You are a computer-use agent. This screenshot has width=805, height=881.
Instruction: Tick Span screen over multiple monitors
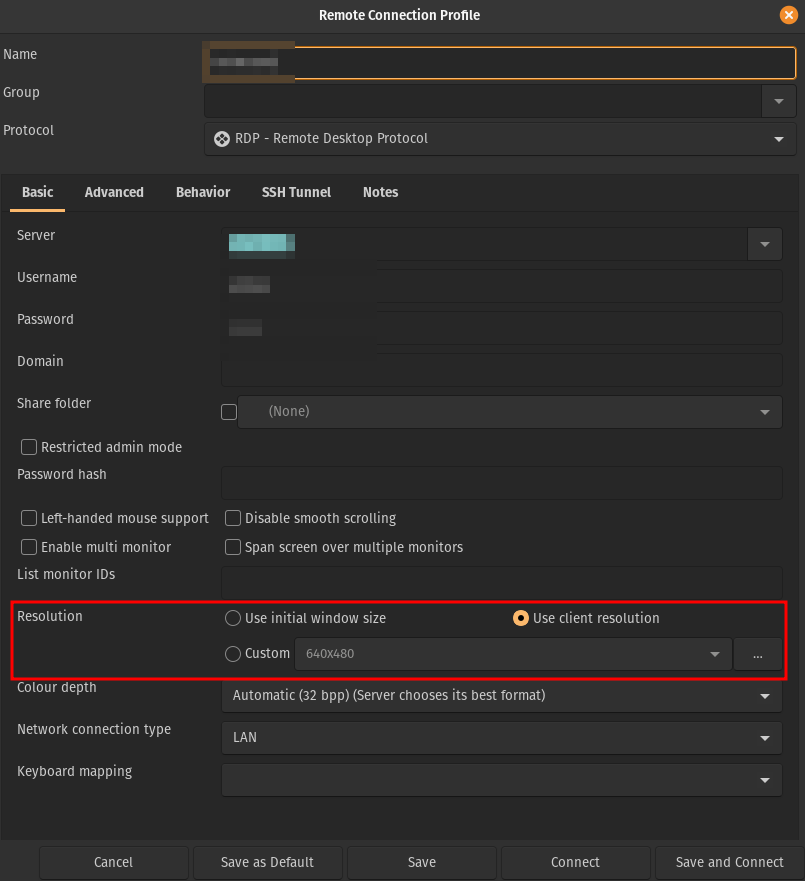pyautogui.click(x=233, y=547)
